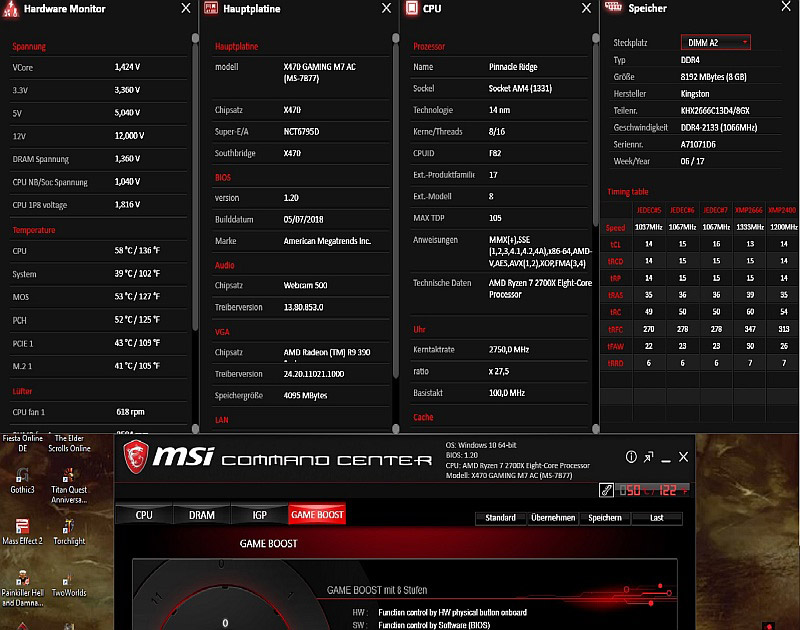Close the Hardware Monitor panel
800x630 pixels.
pos(186,8)
